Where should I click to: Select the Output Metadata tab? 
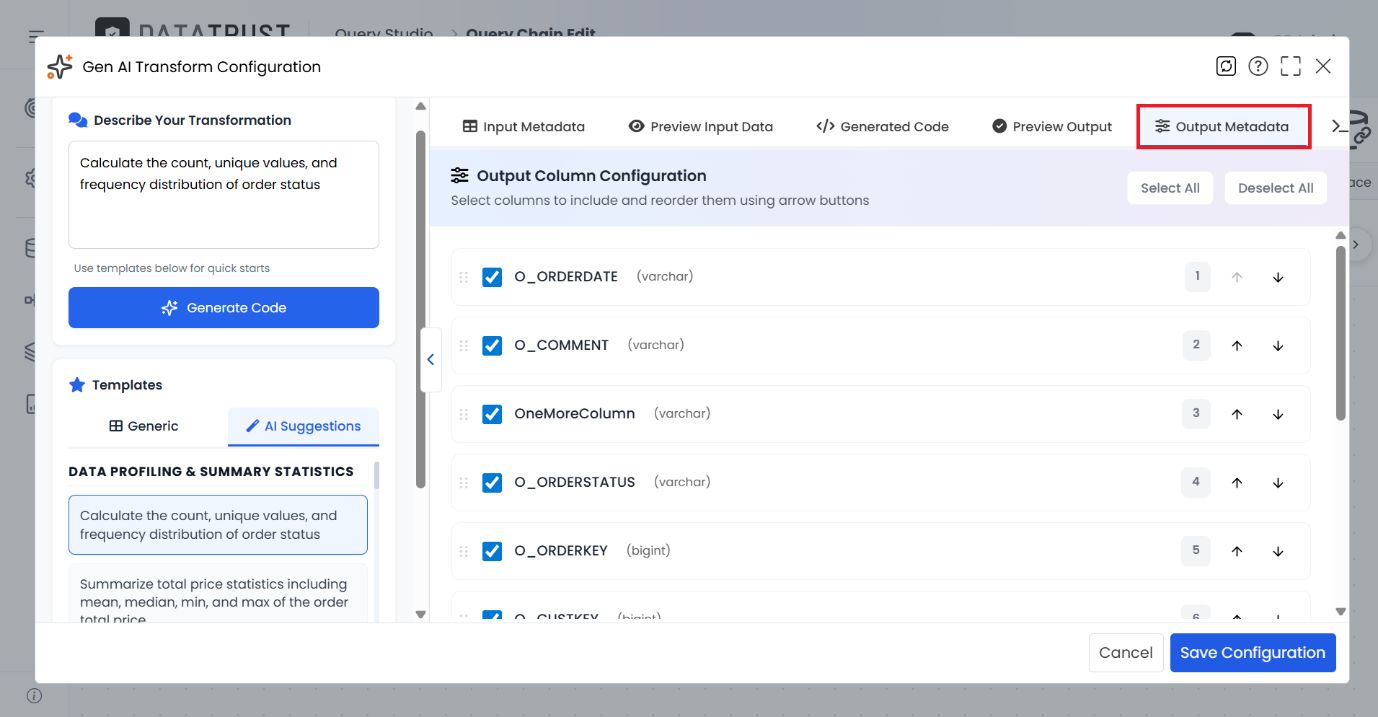click(1223, 126)
